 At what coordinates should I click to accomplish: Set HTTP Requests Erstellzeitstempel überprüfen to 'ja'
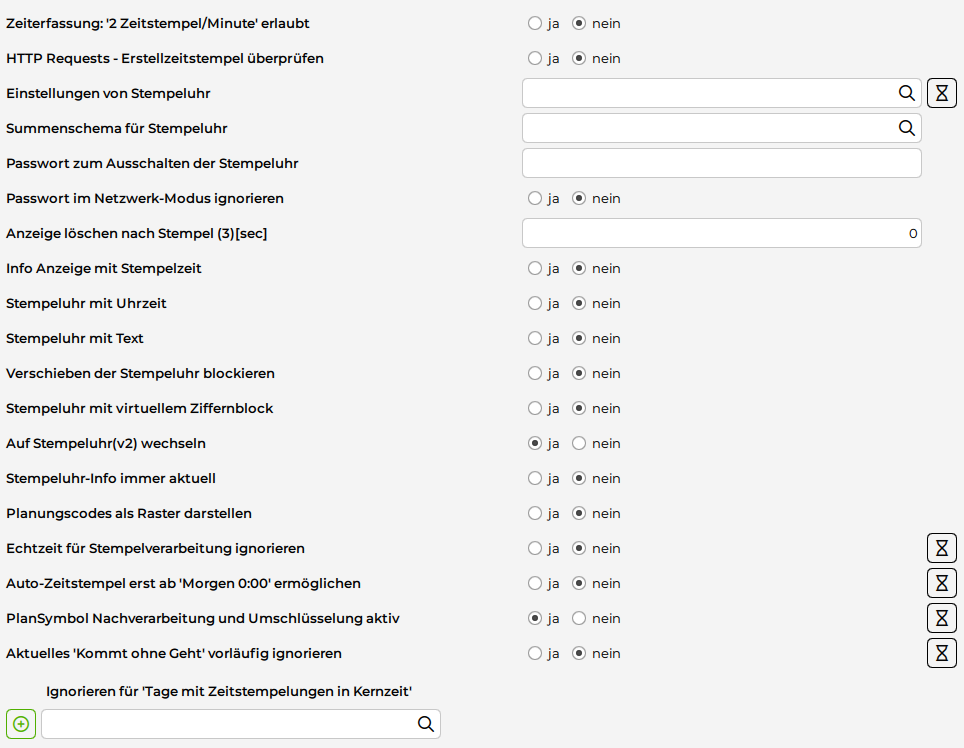(x=535, y=58)
